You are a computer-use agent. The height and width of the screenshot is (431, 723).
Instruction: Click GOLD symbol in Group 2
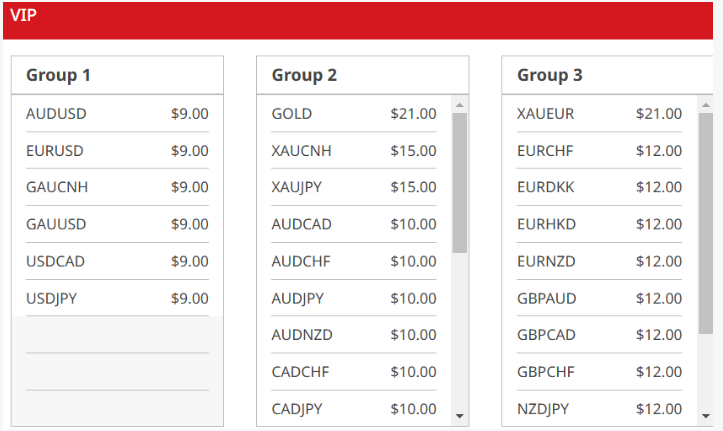(353, 114)
